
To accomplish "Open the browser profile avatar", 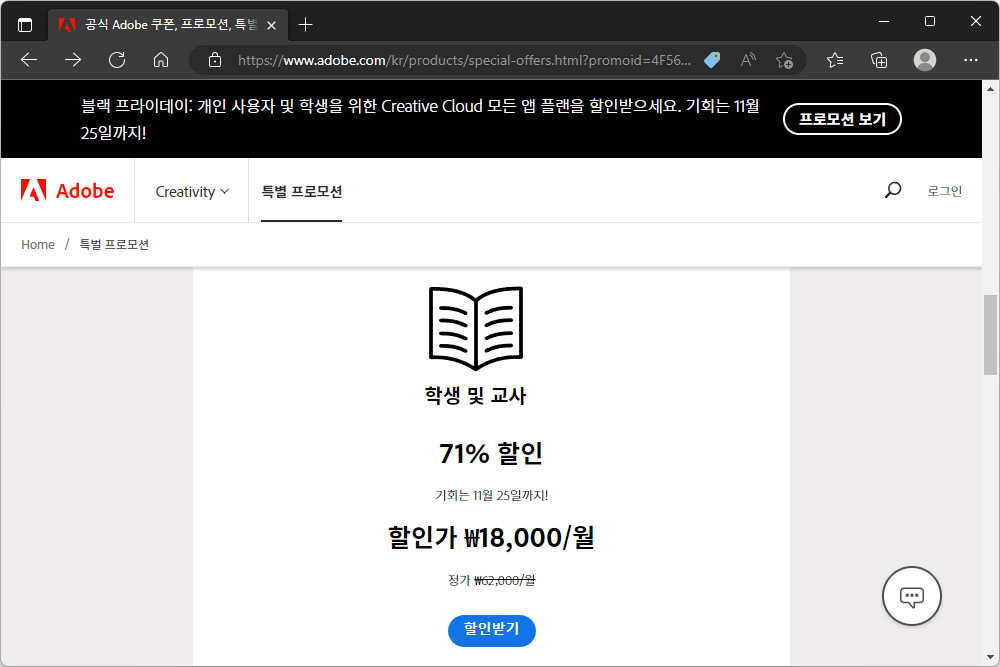I will [925, 60].
